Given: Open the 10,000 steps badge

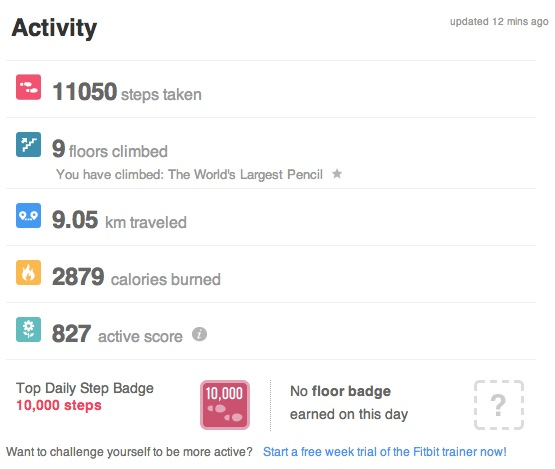Looking at the screenshot, I should pos(225,405).
